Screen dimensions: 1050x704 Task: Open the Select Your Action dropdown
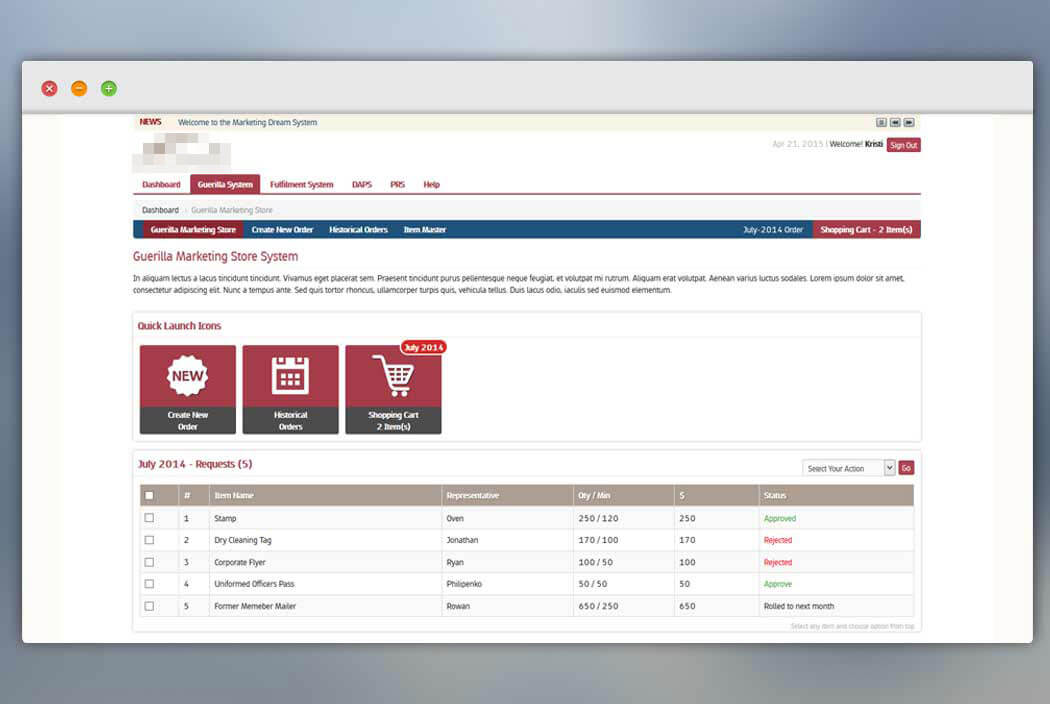848,468
